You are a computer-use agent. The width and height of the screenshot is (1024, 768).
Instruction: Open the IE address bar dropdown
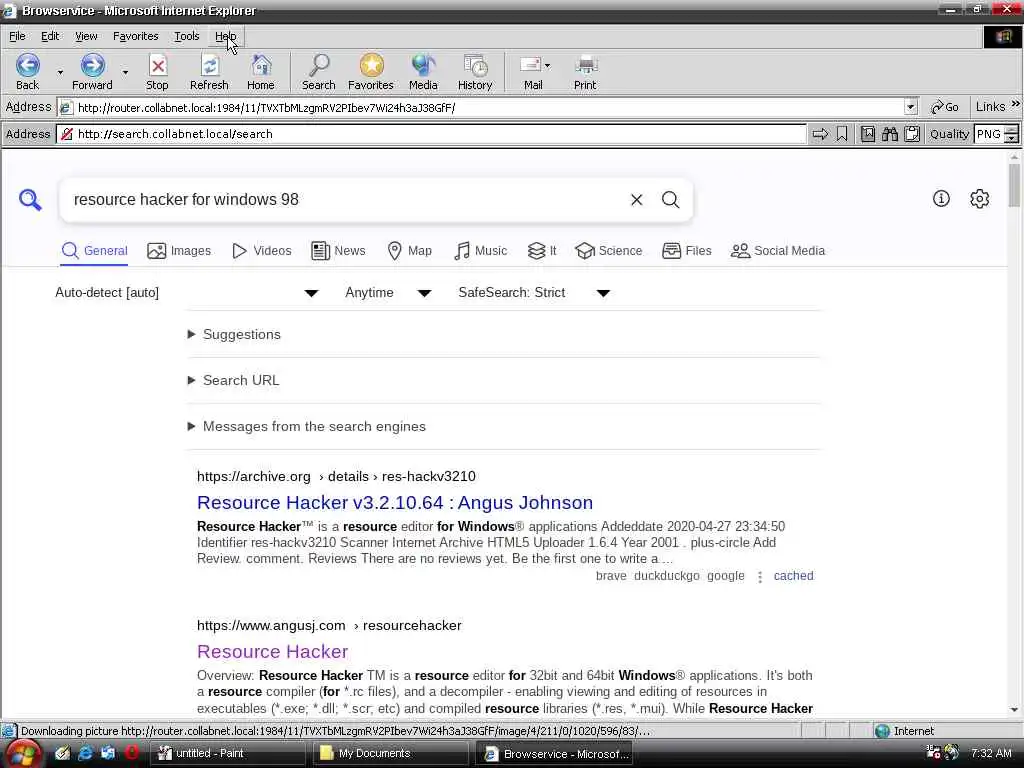[910, 107]
